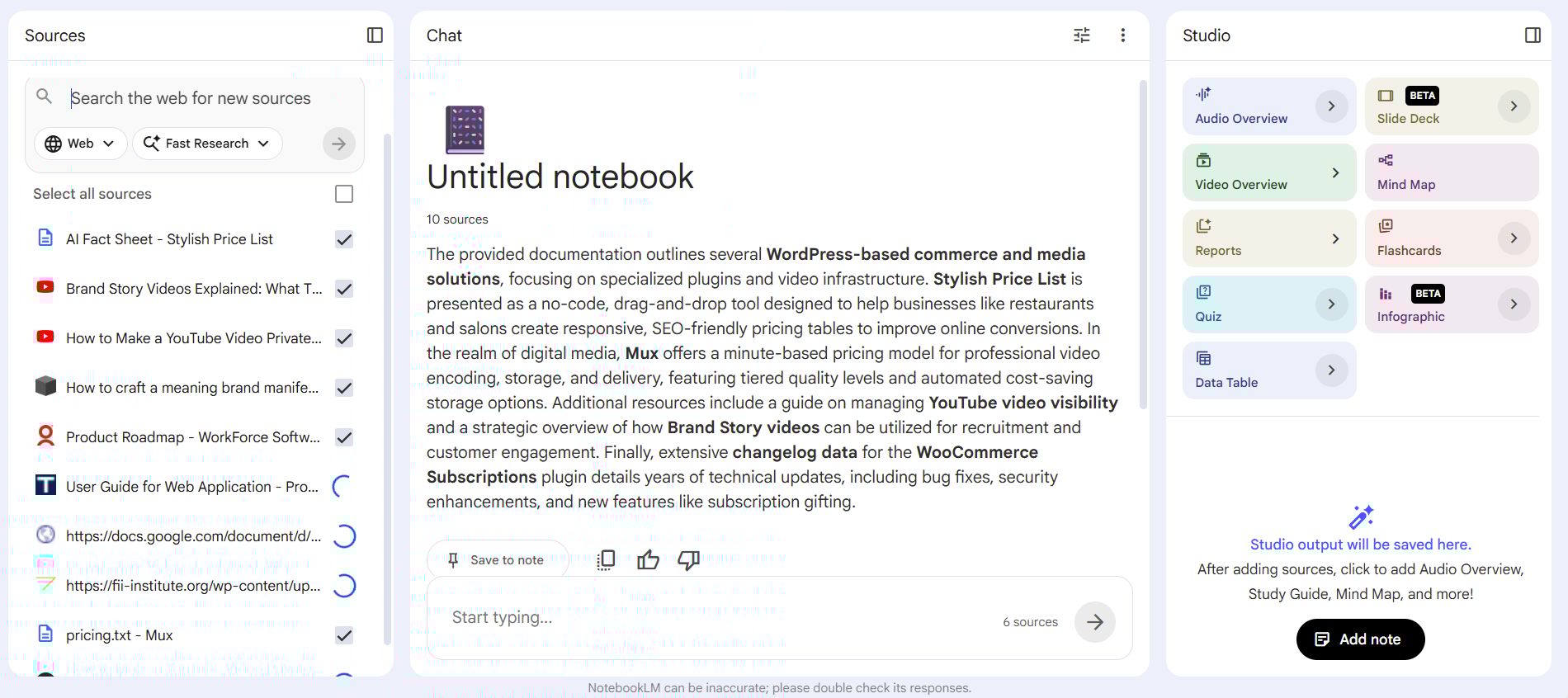Click the cube icon for brand manifesto source
1568x698 pixels.
click(x=46, y=386)
